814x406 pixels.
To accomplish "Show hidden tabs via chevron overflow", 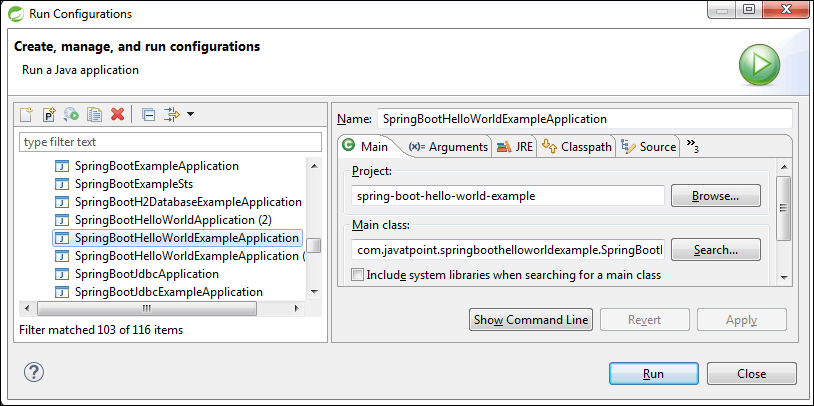I will [x=692, y=146].
